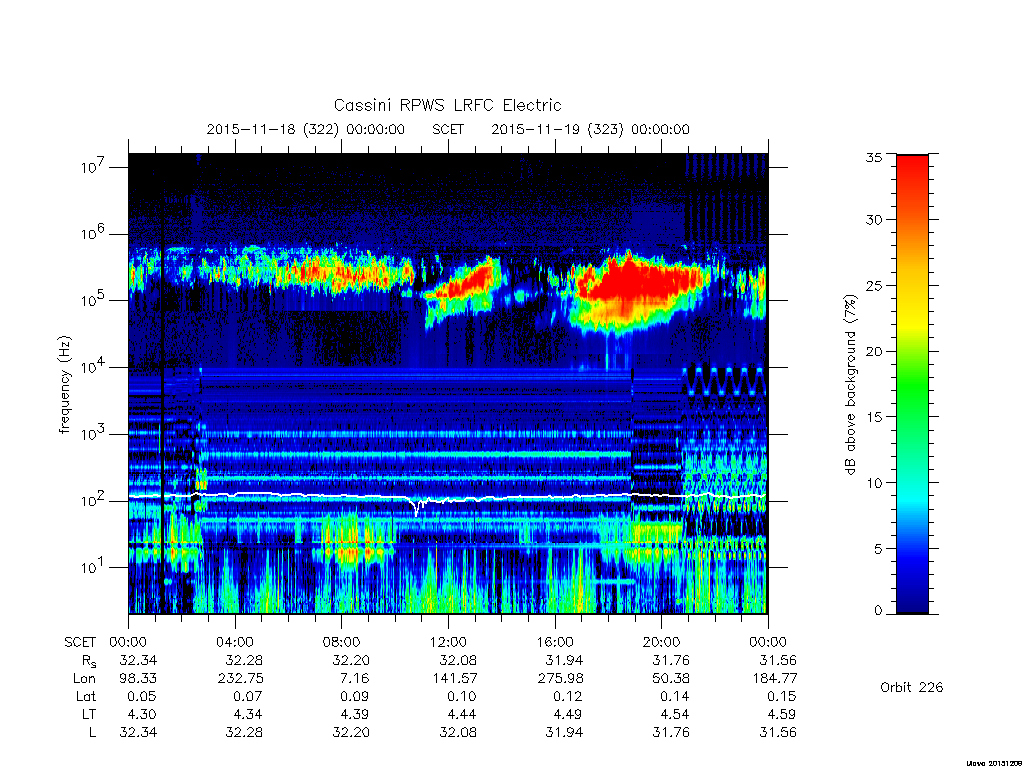
Task: Click the colorbar tick label 5
Action: 878,549
